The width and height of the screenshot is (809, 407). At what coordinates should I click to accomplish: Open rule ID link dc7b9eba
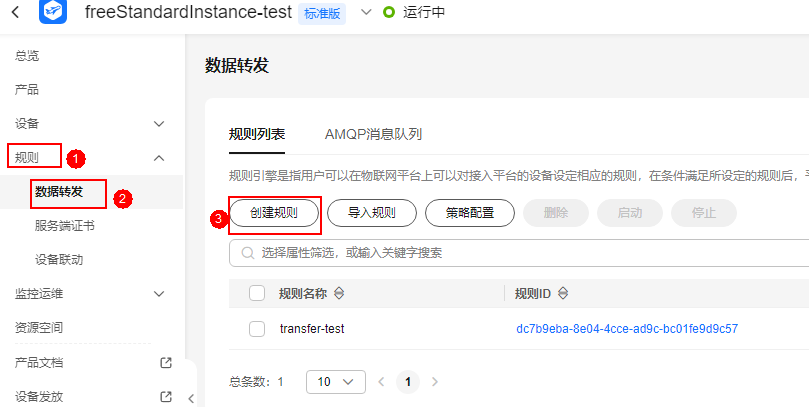point(626,329)
